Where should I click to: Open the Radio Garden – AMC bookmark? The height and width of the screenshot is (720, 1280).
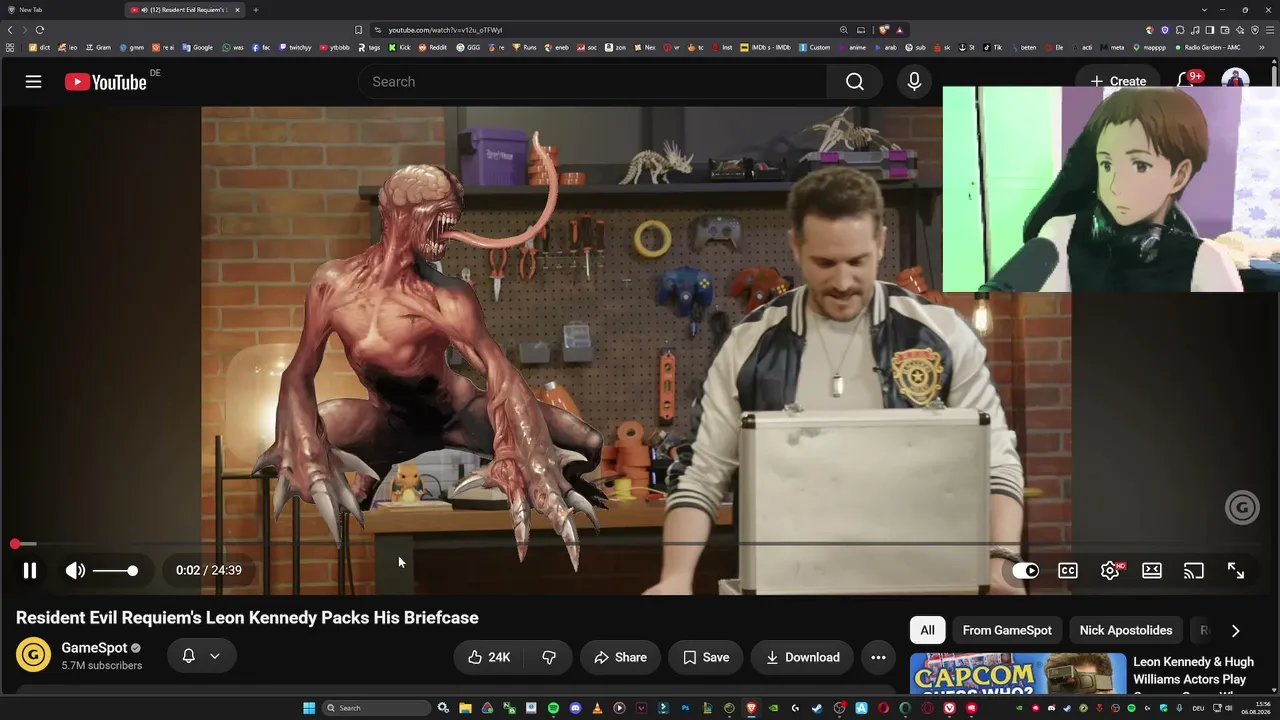(1207, 47)
